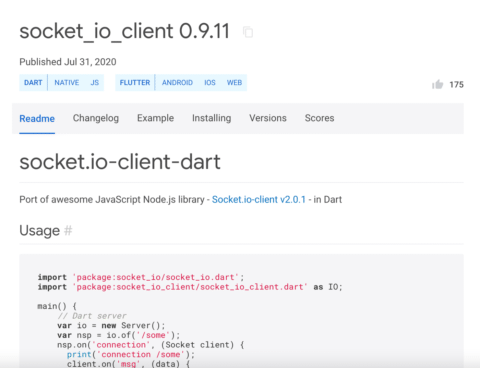
Task: Select the IOS platform tag
Action: [210, 82]
